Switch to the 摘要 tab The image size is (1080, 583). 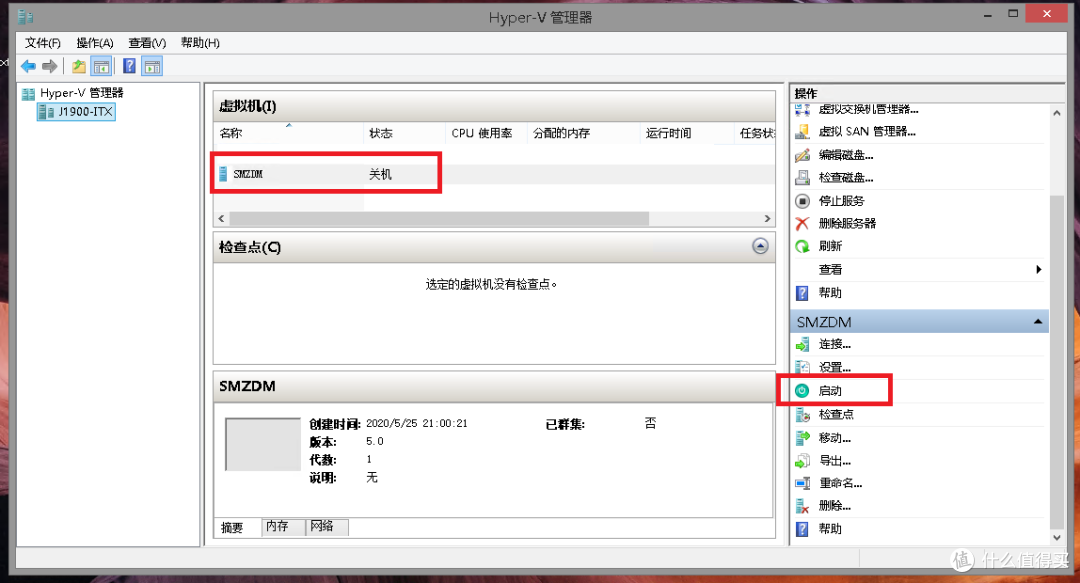[x=233, y=528]
